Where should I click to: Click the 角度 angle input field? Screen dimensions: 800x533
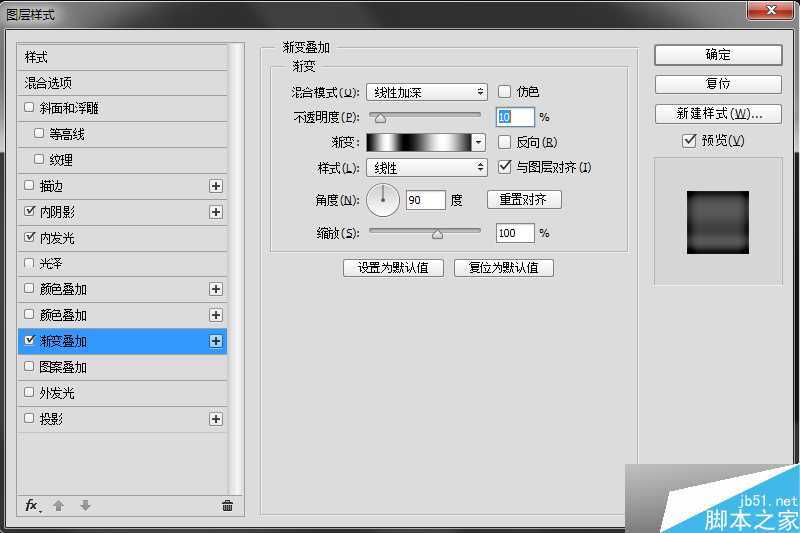426,200
